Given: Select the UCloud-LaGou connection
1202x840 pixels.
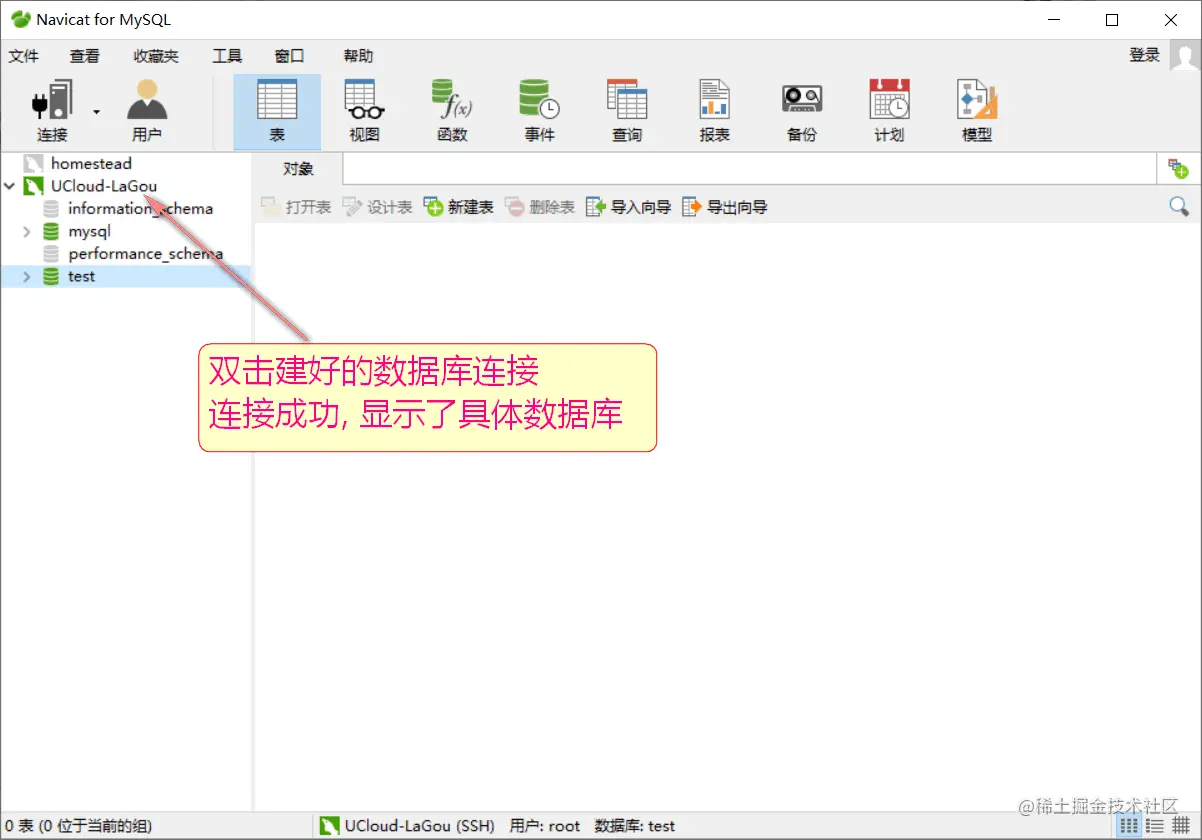Looking at the screenshot, I should click(104, 186).
